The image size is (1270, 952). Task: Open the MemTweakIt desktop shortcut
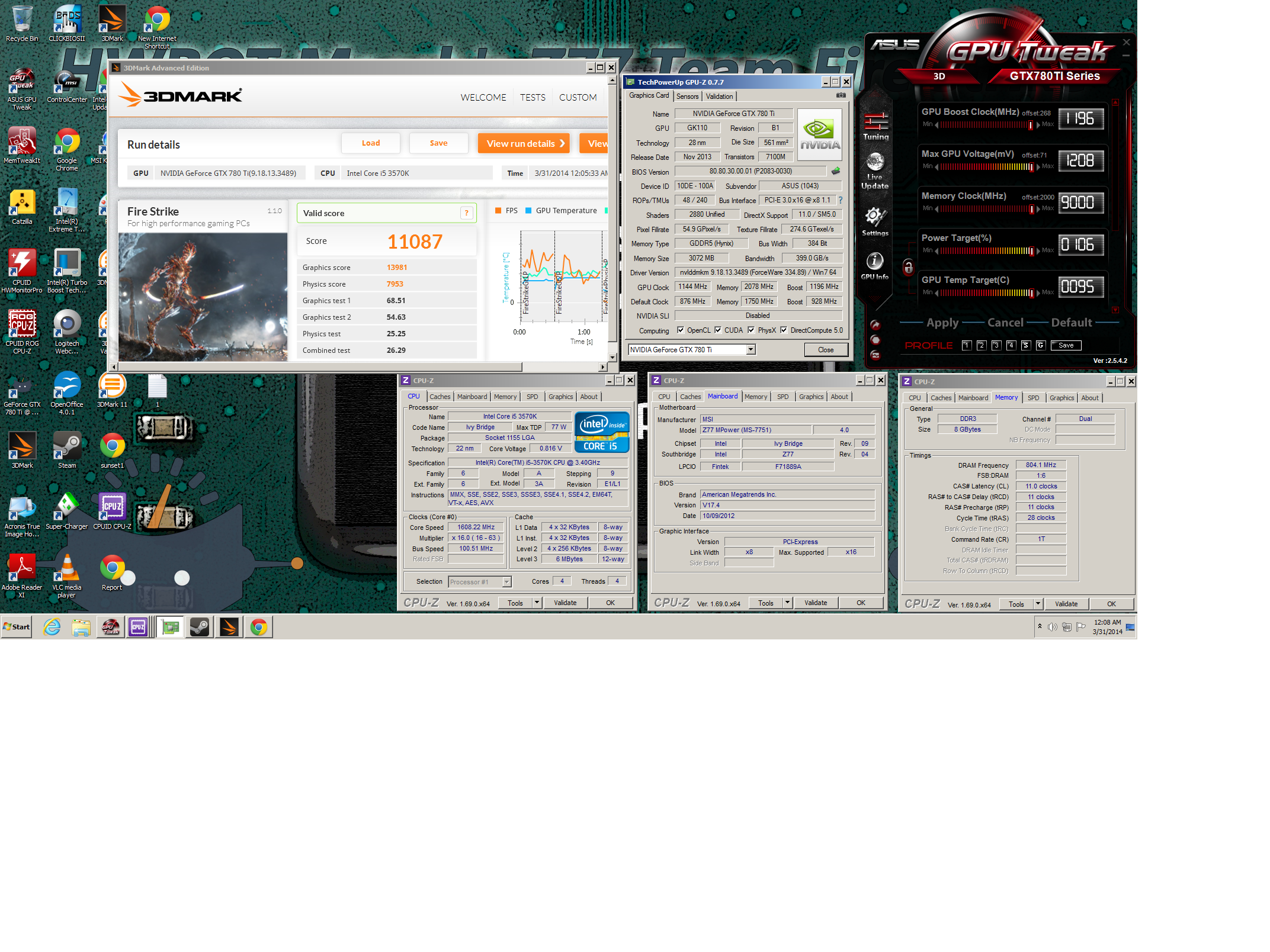click(22, 146)
